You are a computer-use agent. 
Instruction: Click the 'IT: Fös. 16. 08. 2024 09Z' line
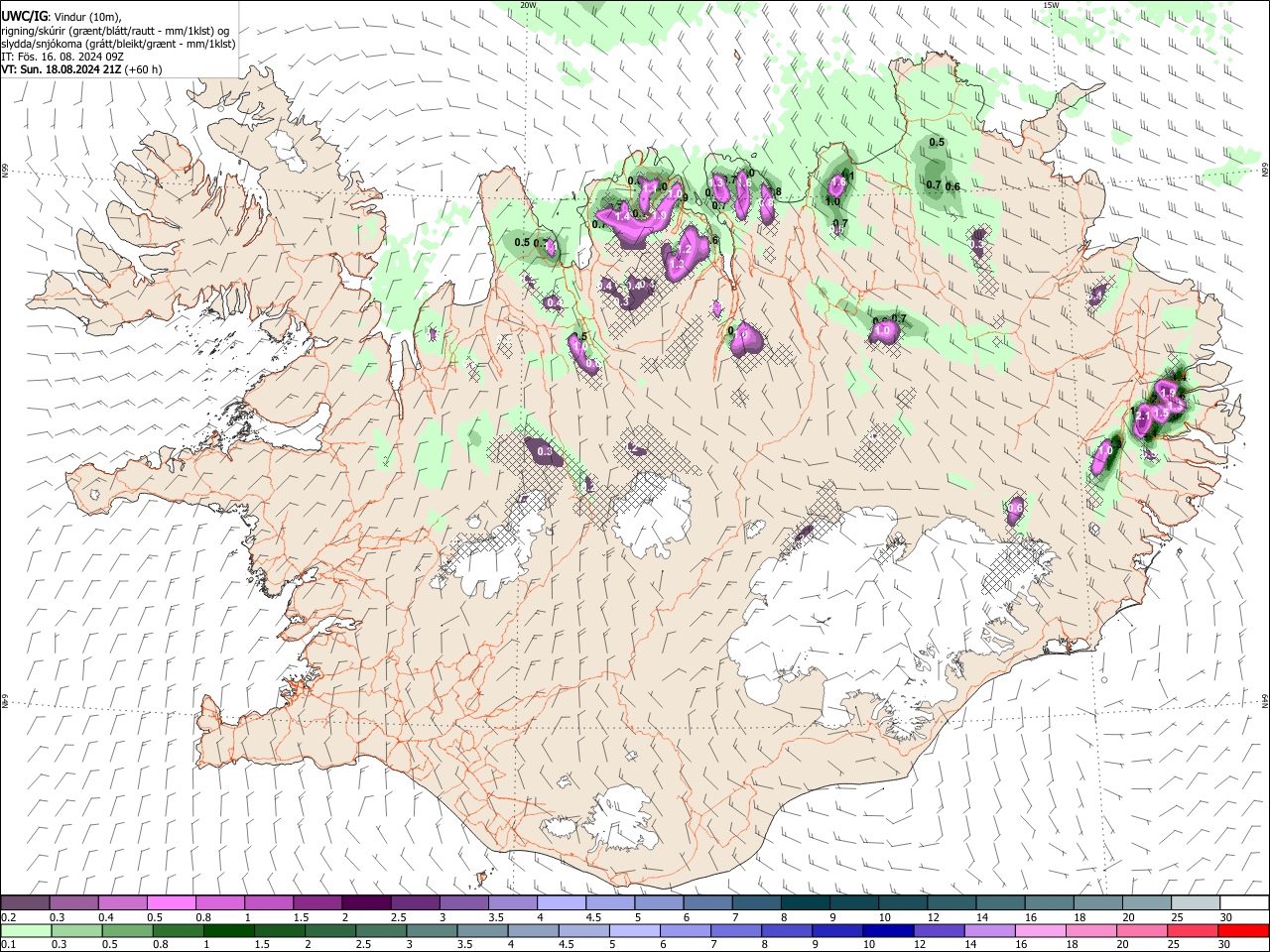pyautogui.click(x=63, y=57)
